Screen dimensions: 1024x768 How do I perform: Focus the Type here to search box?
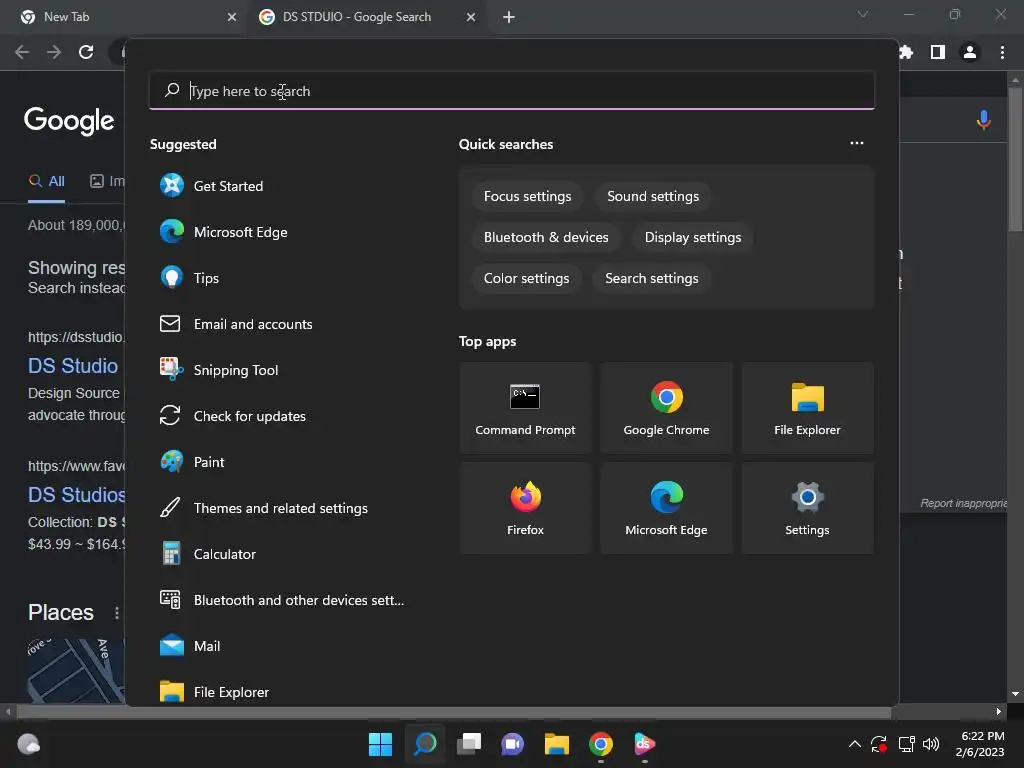511,91
